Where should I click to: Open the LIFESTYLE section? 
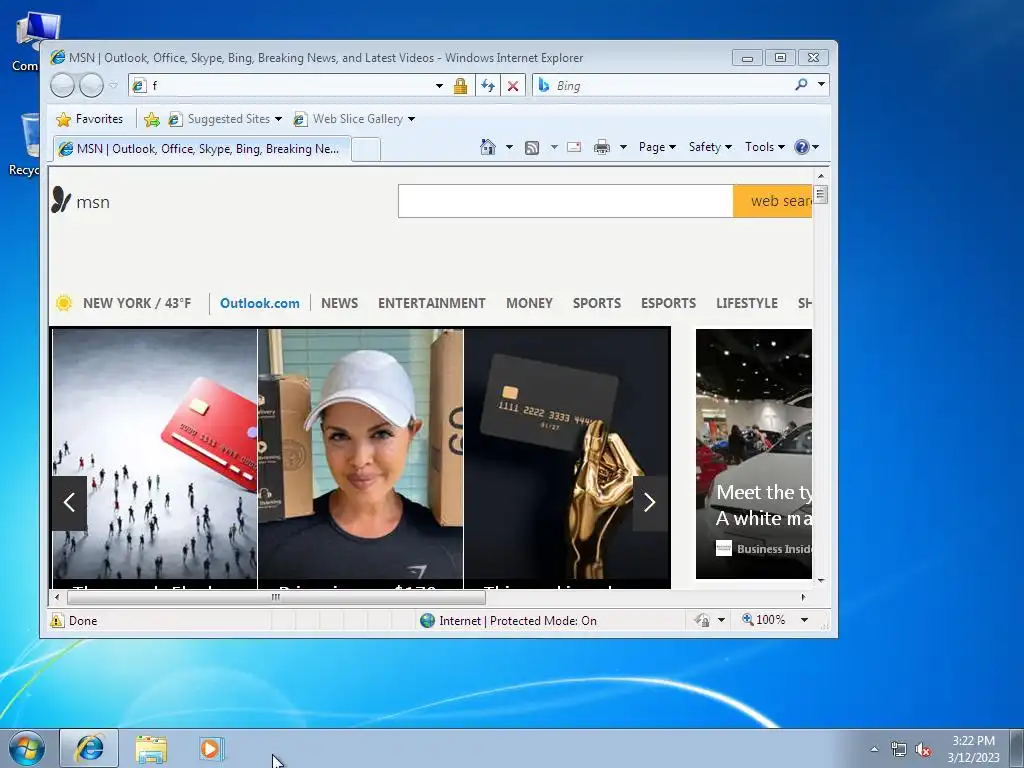coord(747,303)
